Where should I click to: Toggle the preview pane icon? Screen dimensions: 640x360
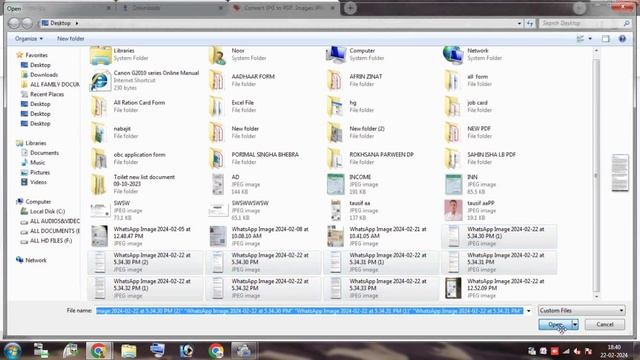605,39
